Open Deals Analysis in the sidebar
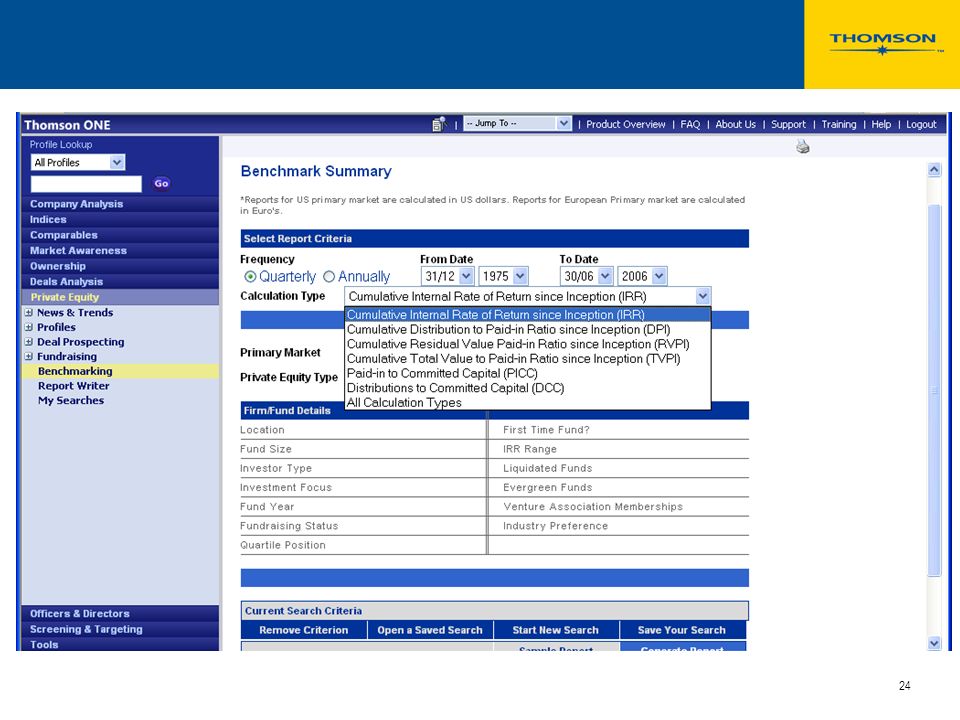Viewport: 960px width, 720px height. pos(120,282)
